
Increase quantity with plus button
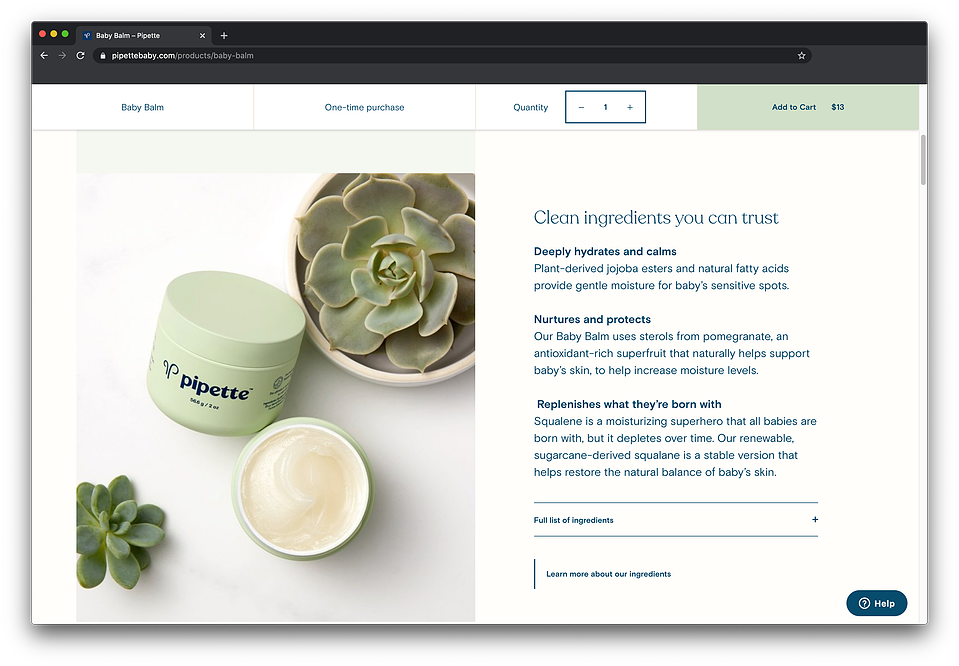tap(629, 107)
